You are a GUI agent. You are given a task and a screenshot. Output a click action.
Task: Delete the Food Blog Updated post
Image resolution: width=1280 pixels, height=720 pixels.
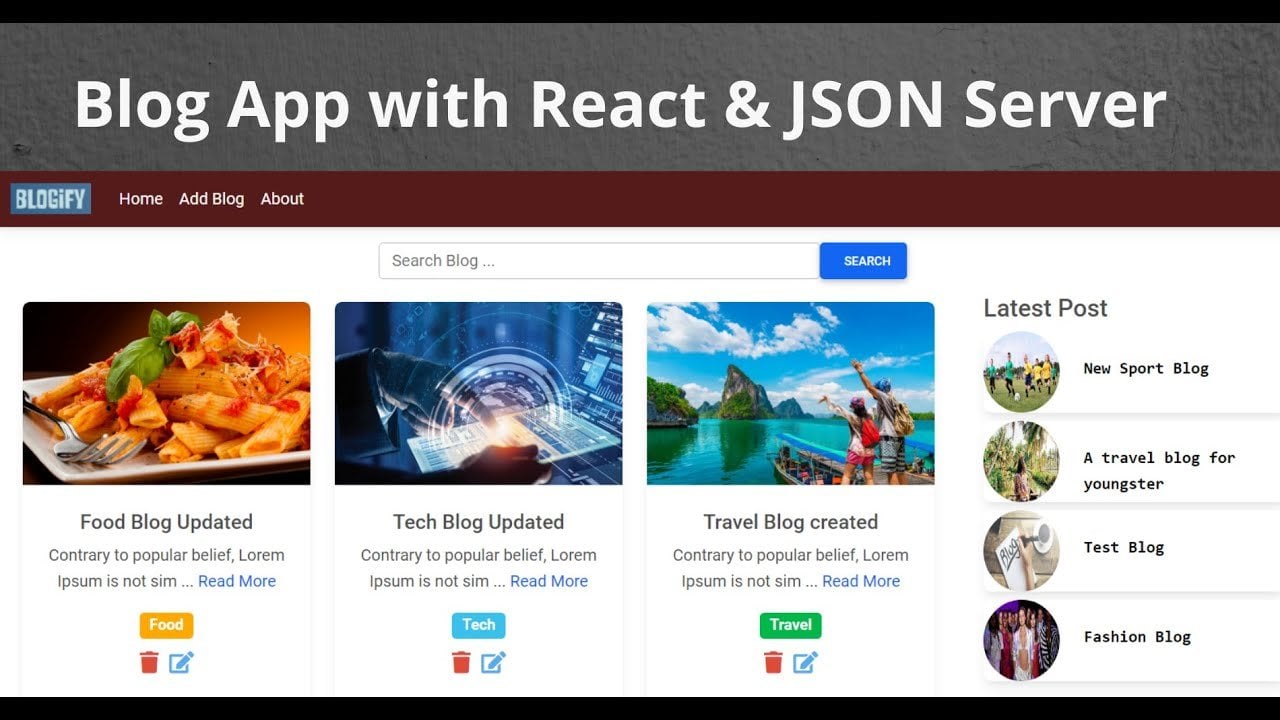[149, 662]
